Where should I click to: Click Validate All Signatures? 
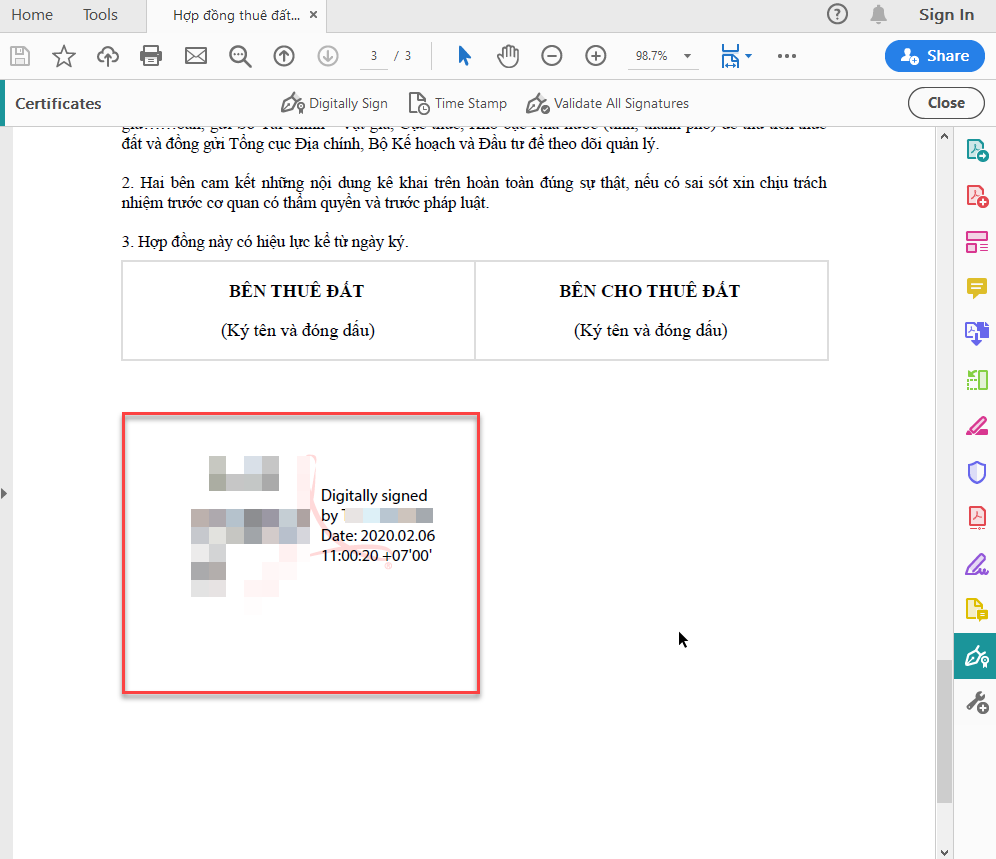coord(608,103)
